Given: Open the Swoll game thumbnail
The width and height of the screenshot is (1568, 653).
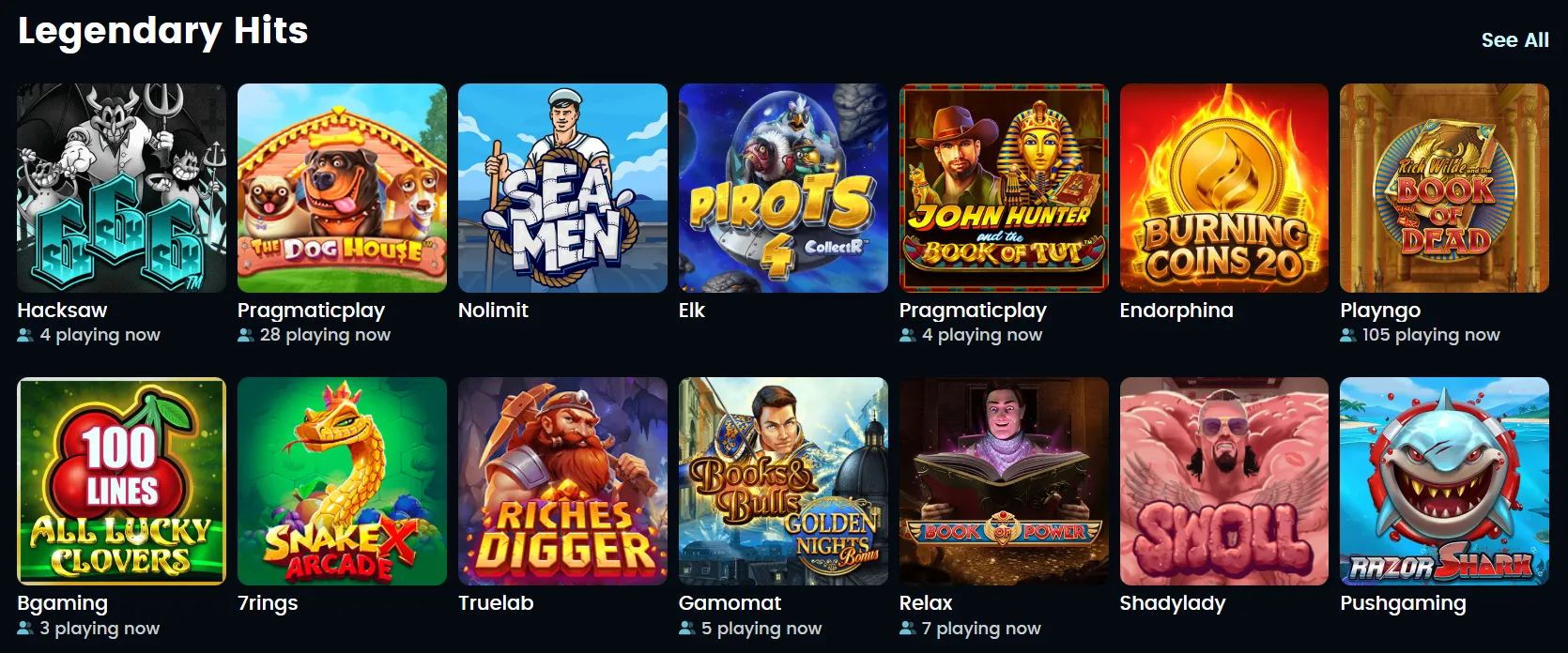Looking at the screenshot, I should 1224,481.
